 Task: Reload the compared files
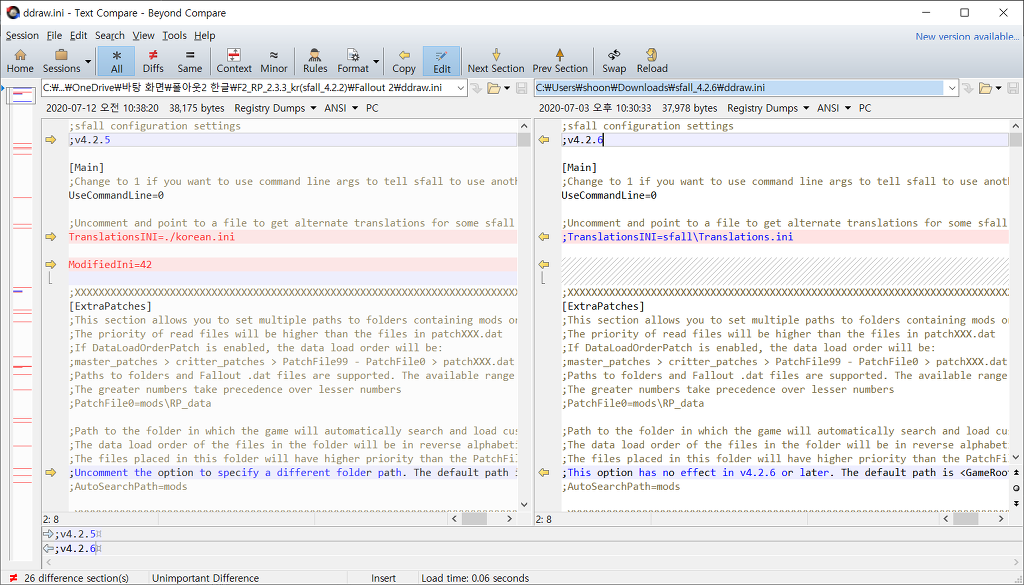pos(652,60)
